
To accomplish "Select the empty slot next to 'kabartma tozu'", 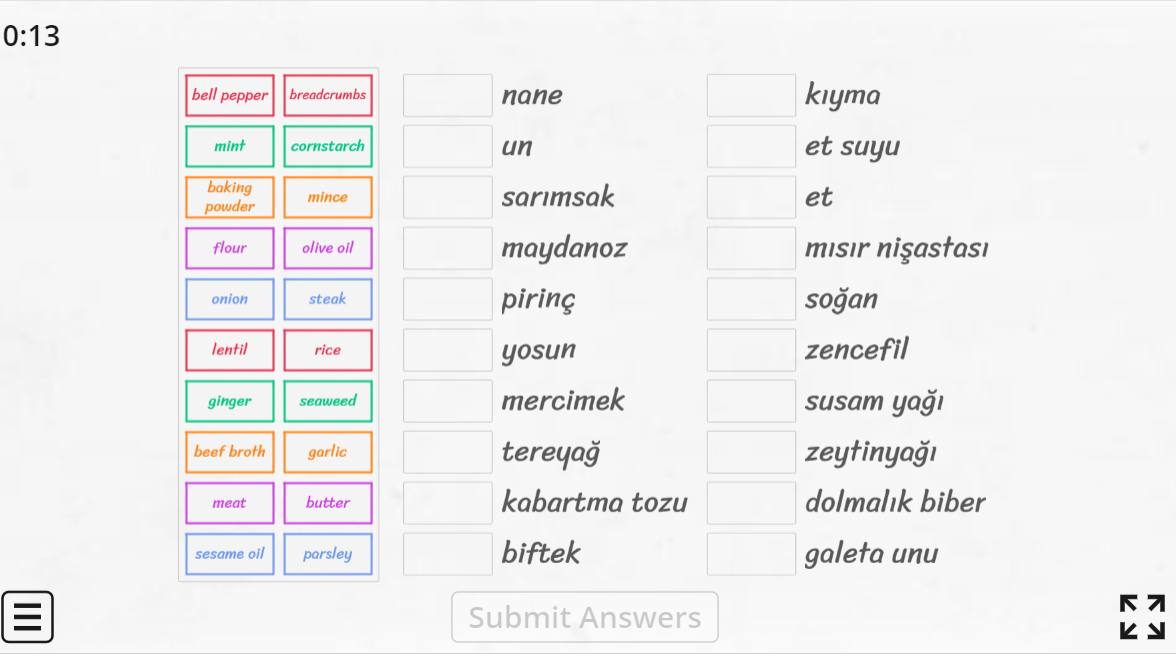I will tap(447, 503).
